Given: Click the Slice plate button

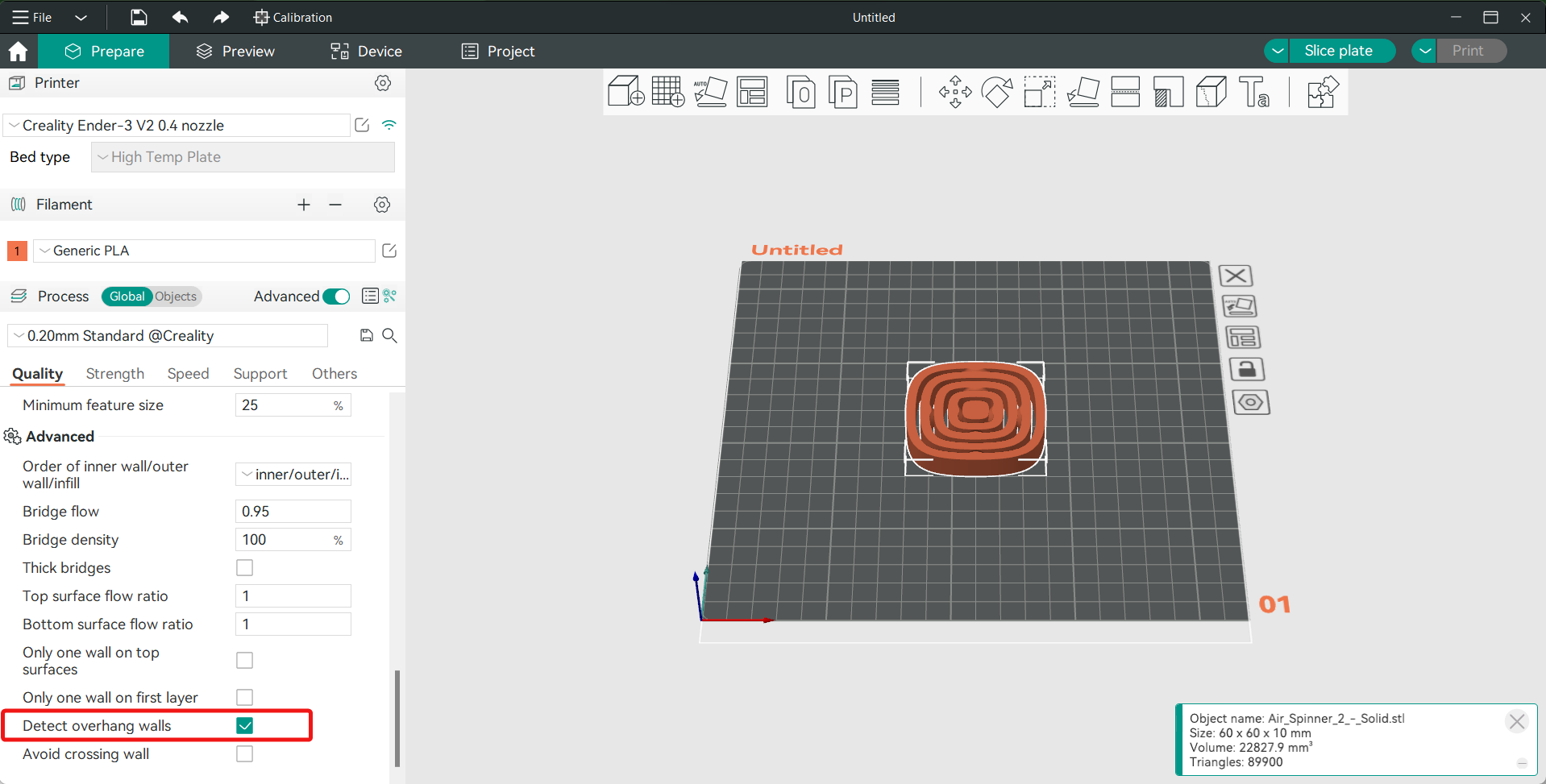Looking at the screenshot, I should [x=1338, y=51].
